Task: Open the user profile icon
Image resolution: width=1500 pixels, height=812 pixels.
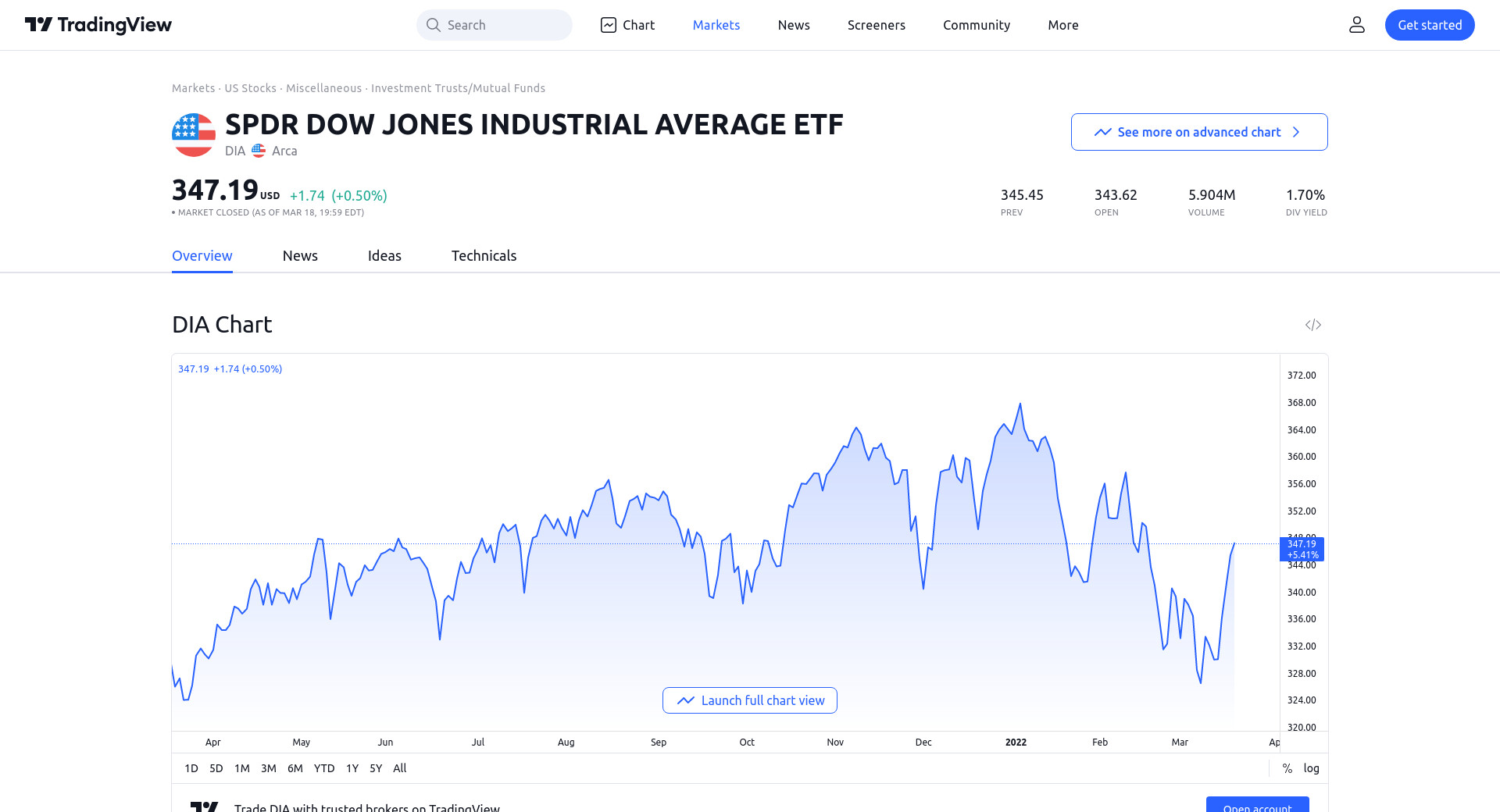Action: click(x=1357, y=25)
